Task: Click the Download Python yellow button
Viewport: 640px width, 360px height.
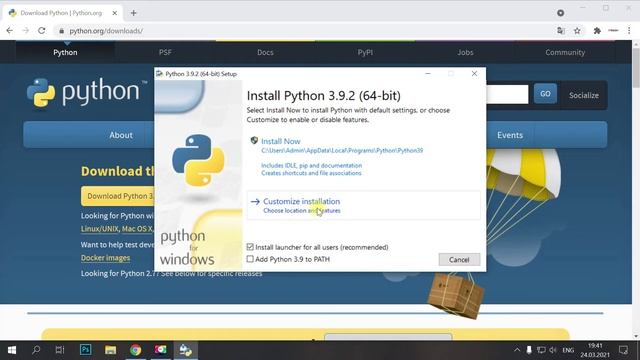Action: (x=118, y=196)
